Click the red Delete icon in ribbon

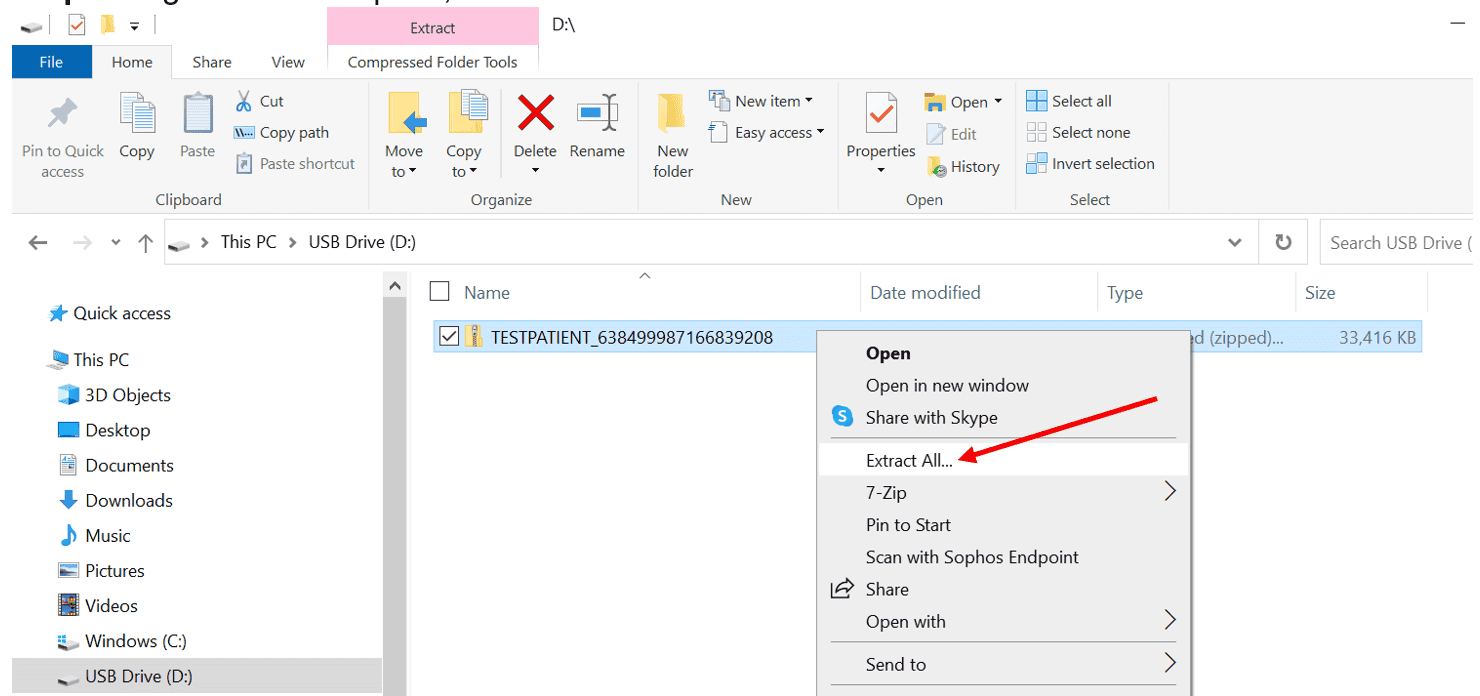click(x=535, y=113)
